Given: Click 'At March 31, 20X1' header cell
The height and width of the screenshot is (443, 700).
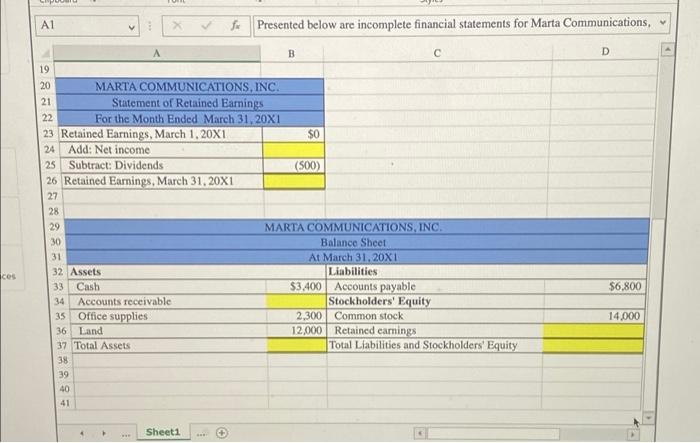Looking at the screenshot, I should point(357,257).
